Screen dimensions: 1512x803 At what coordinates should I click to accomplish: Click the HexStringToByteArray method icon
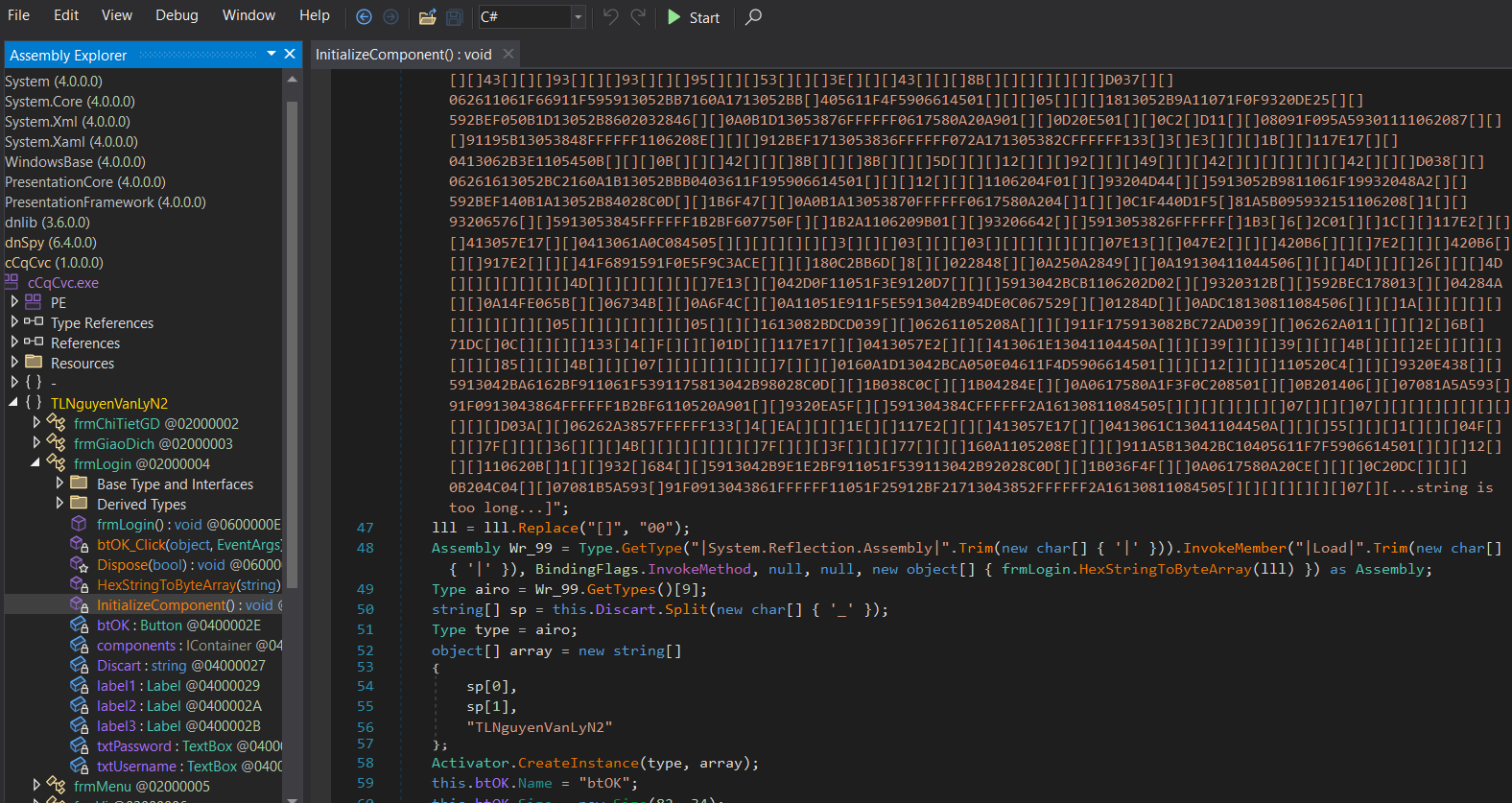[80, 584]
